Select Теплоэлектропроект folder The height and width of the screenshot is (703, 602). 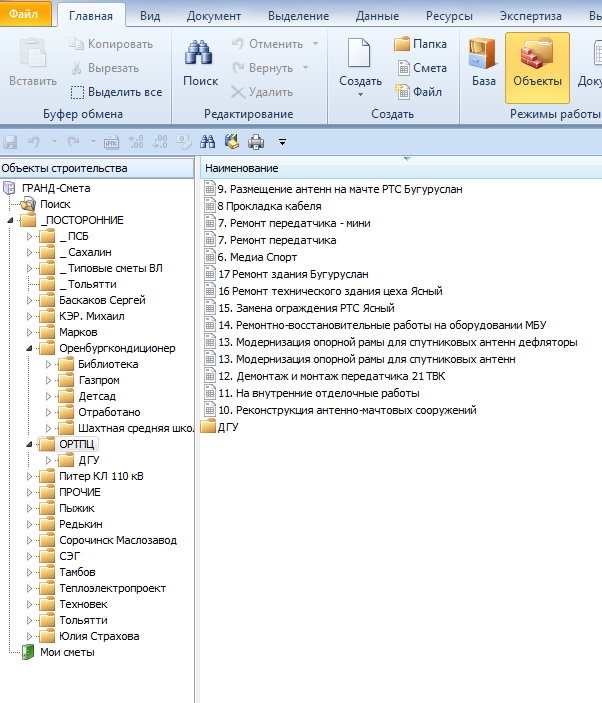[x=113, y=588]
